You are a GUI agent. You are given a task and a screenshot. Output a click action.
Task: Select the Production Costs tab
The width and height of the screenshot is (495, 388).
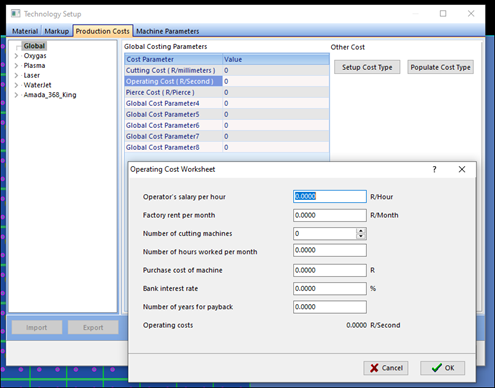pyautogui.click(x=102, y=31)
